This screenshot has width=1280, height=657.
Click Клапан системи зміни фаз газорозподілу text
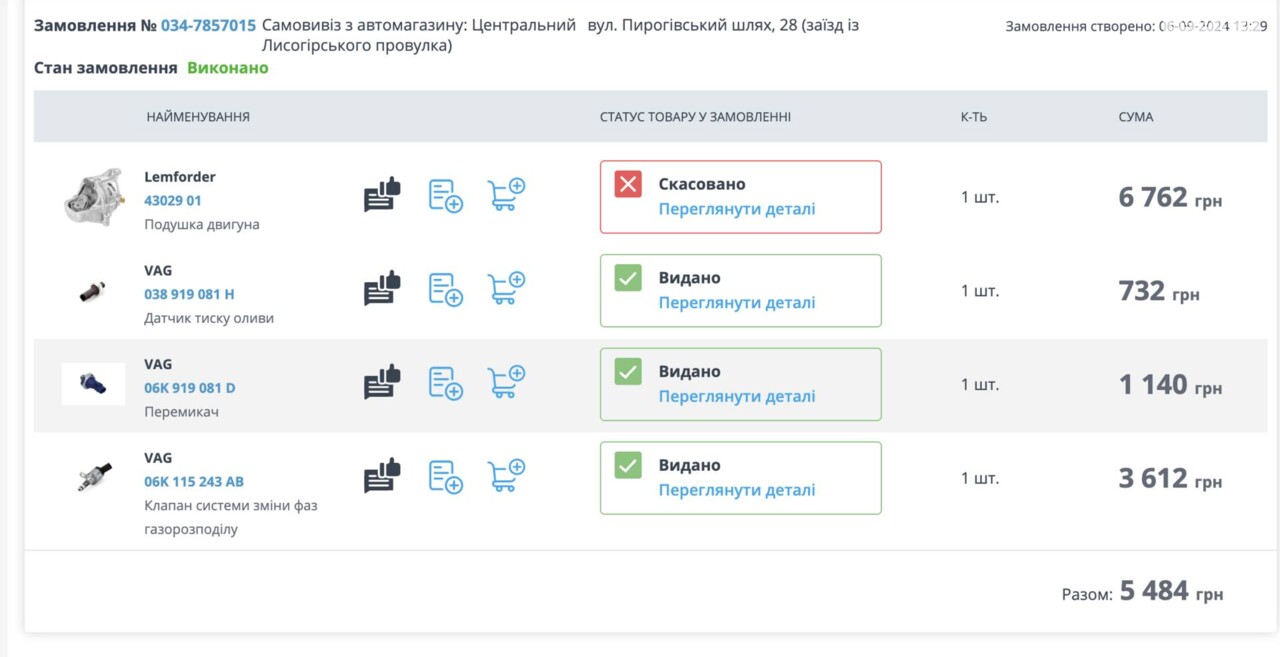tap(231, 517)
